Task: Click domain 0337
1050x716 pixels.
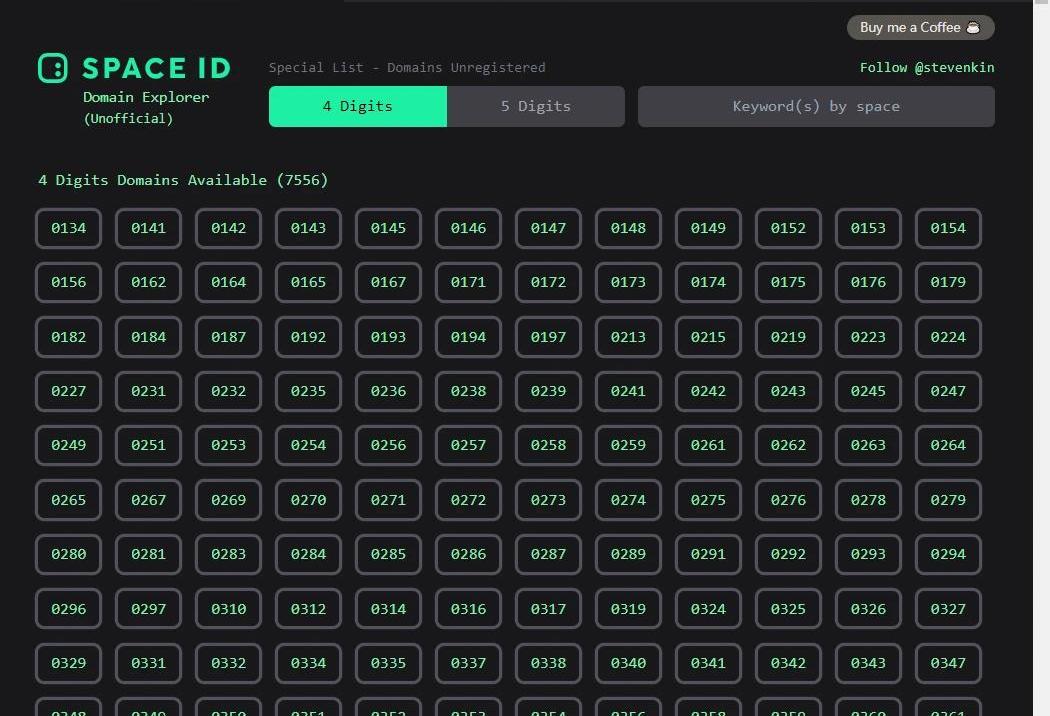Action: (468, 663)
